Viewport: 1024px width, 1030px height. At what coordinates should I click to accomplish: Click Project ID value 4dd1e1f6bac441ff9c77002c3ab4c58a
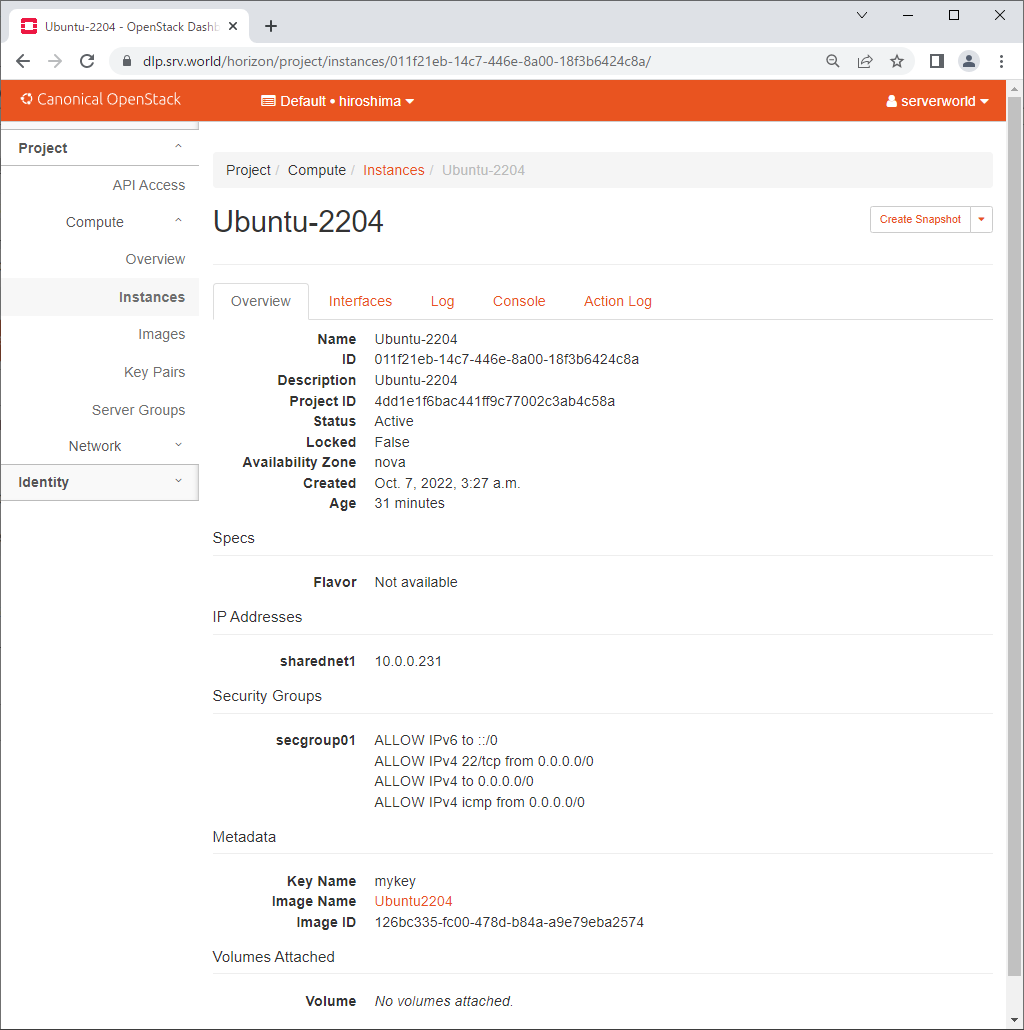pyautogui.click(x=495, y=401)
